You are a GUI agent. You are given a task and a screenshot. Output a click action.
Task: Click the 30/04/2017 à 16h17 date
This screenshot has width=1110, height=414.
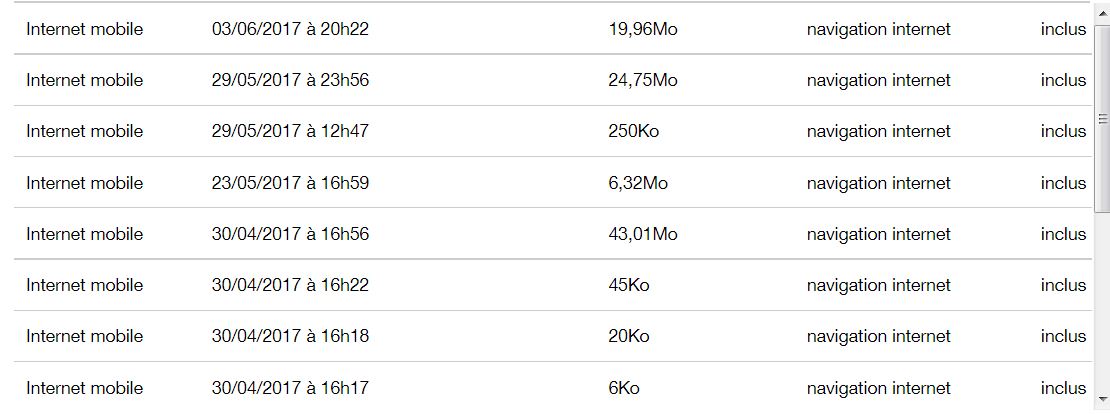[x=290, y=388]
